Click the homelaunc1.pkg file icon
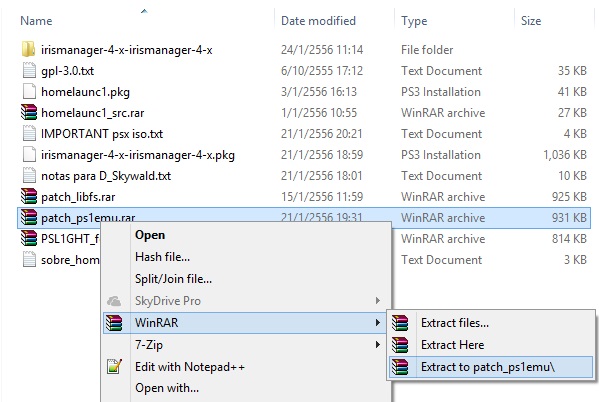Viewport: 599px width, 402px height. tap(29, 92)
